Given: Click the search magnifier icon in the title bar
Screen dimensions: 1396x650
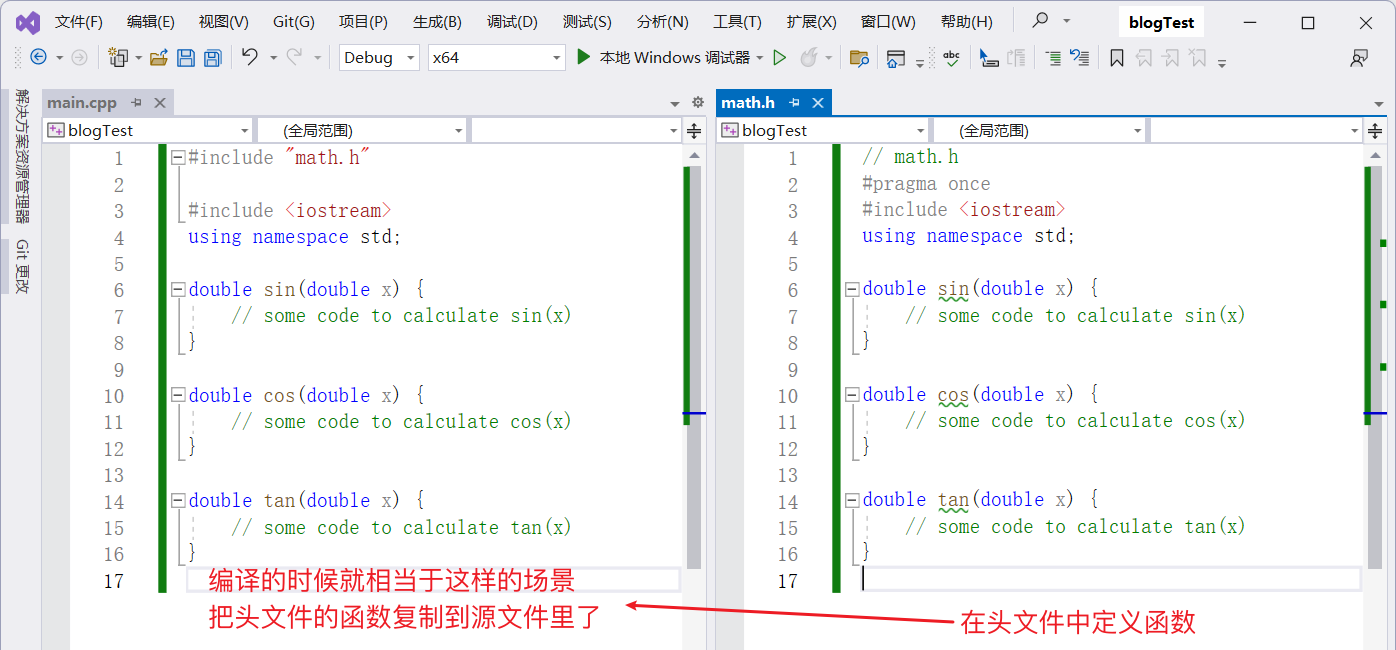Looking at the screenshot, I should click(x=1041, y=20).
